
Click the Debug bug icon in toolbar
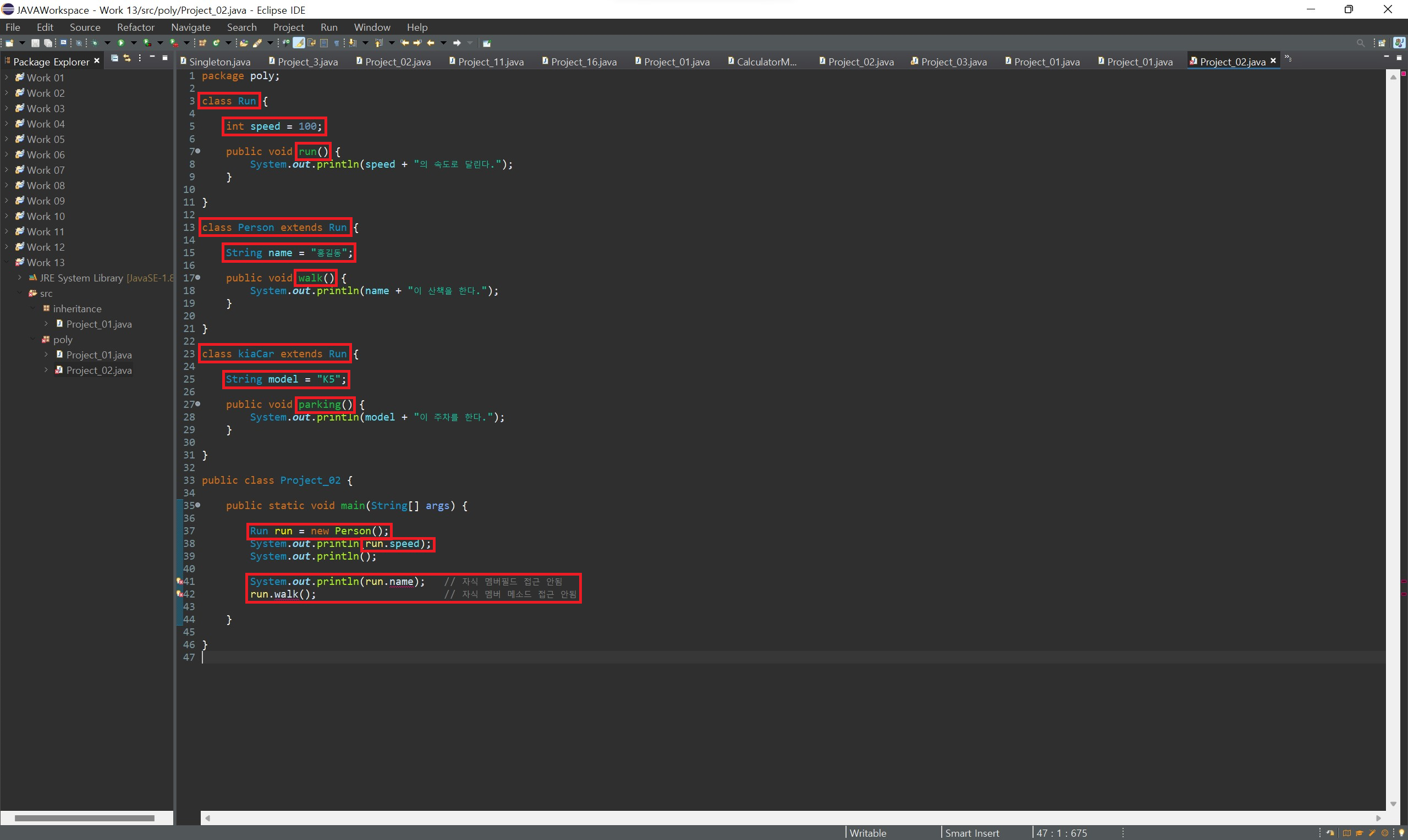coord(95,43)
